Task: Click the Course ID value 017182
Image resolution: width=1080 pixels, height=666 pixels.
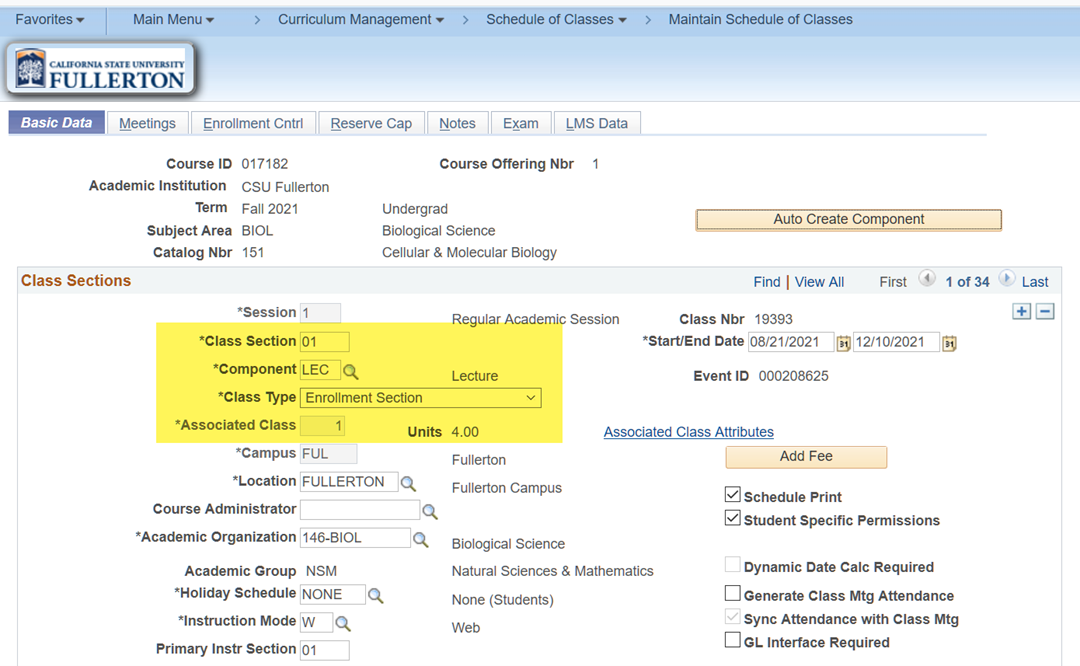Action: pos(264,164)
